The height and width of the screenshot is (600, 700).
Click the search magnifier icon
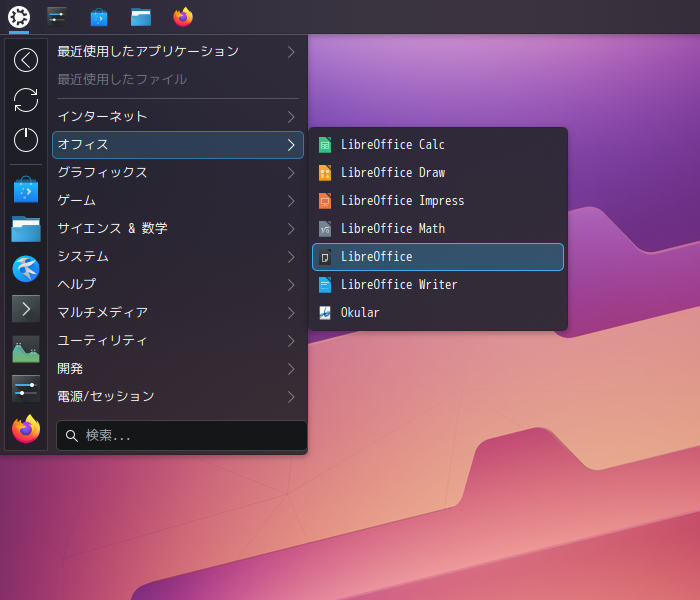point(71,436)
